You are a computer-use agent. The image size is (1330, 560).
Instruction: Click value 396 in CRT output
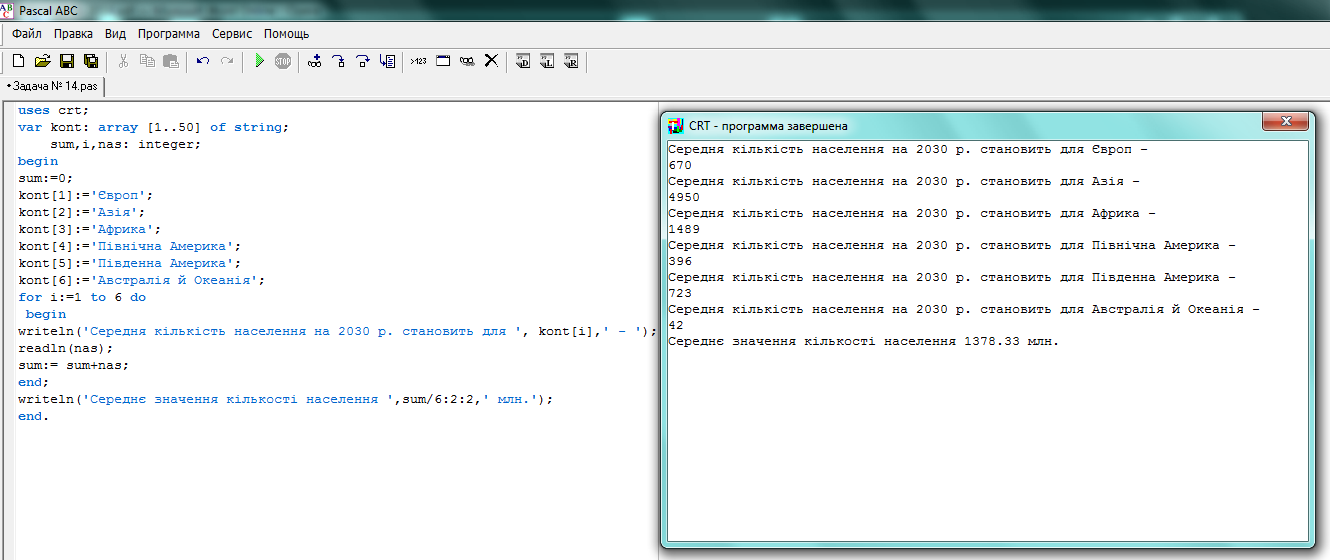(x=680, y=261)
